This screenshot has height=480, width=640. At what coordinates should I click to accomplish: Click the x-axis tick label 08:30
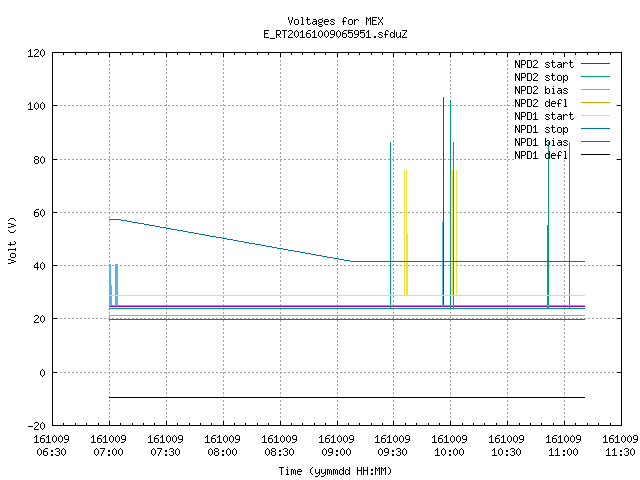point(279,452)
